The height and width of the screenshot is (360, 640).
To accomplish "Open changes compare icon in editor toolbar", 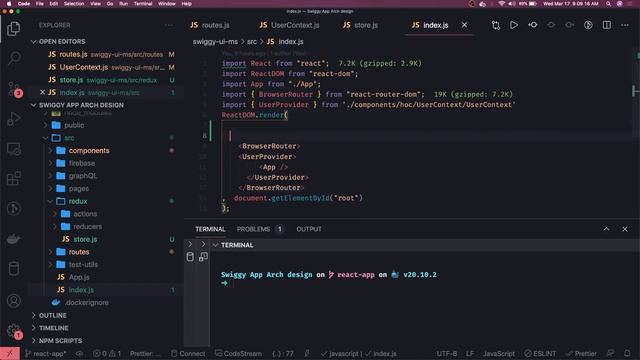I will pyautogui.click(x=496, y=25).
